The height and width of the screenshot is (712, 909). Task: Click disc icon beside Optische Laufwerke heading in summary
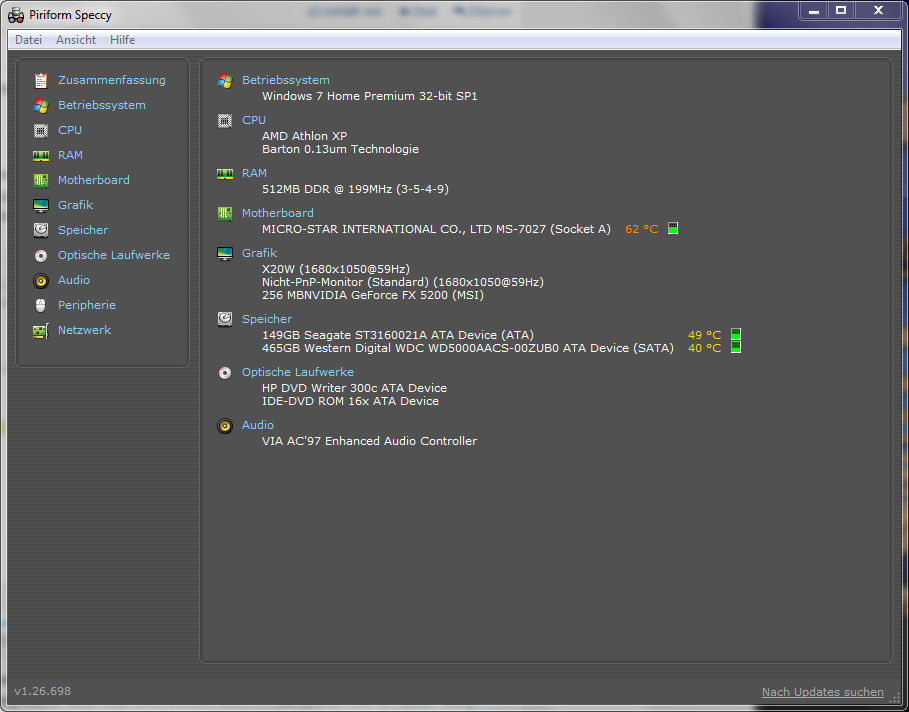pyautogui.click(x=225, y=373)
